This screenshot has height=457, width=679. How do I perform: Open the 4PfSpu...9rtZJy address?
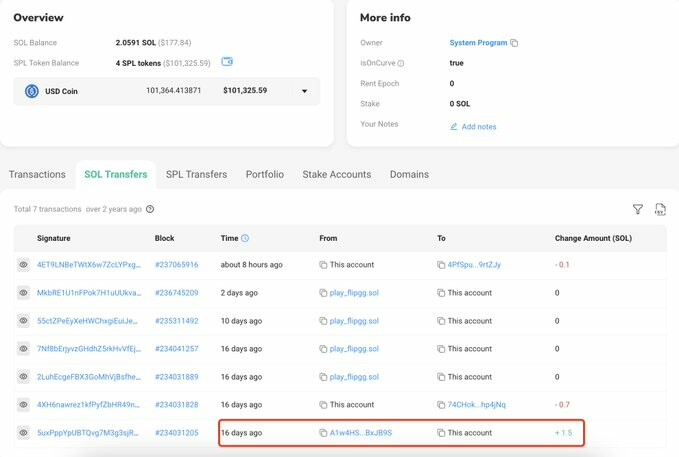[474, 265]
